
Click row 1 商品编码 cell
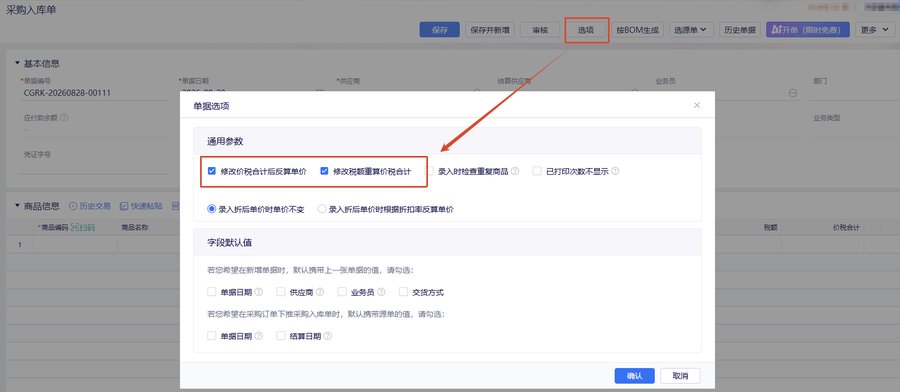(x=75, y=244)
